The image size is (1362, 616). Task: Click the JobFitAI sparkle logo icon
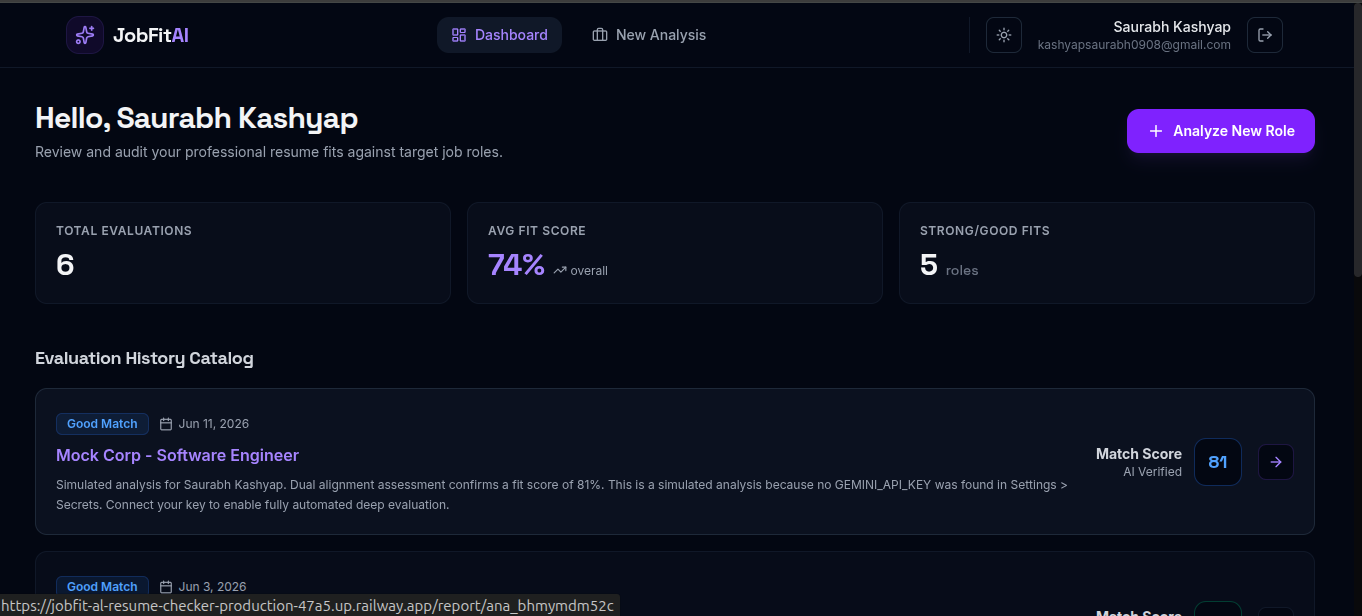tap(85, 35)
